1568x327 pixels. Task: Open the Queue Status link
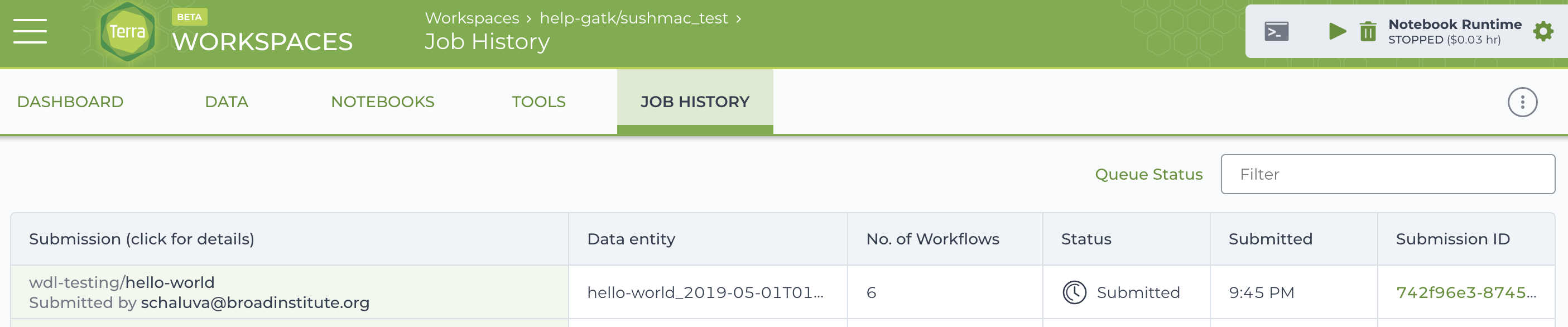pos(1148,174)
